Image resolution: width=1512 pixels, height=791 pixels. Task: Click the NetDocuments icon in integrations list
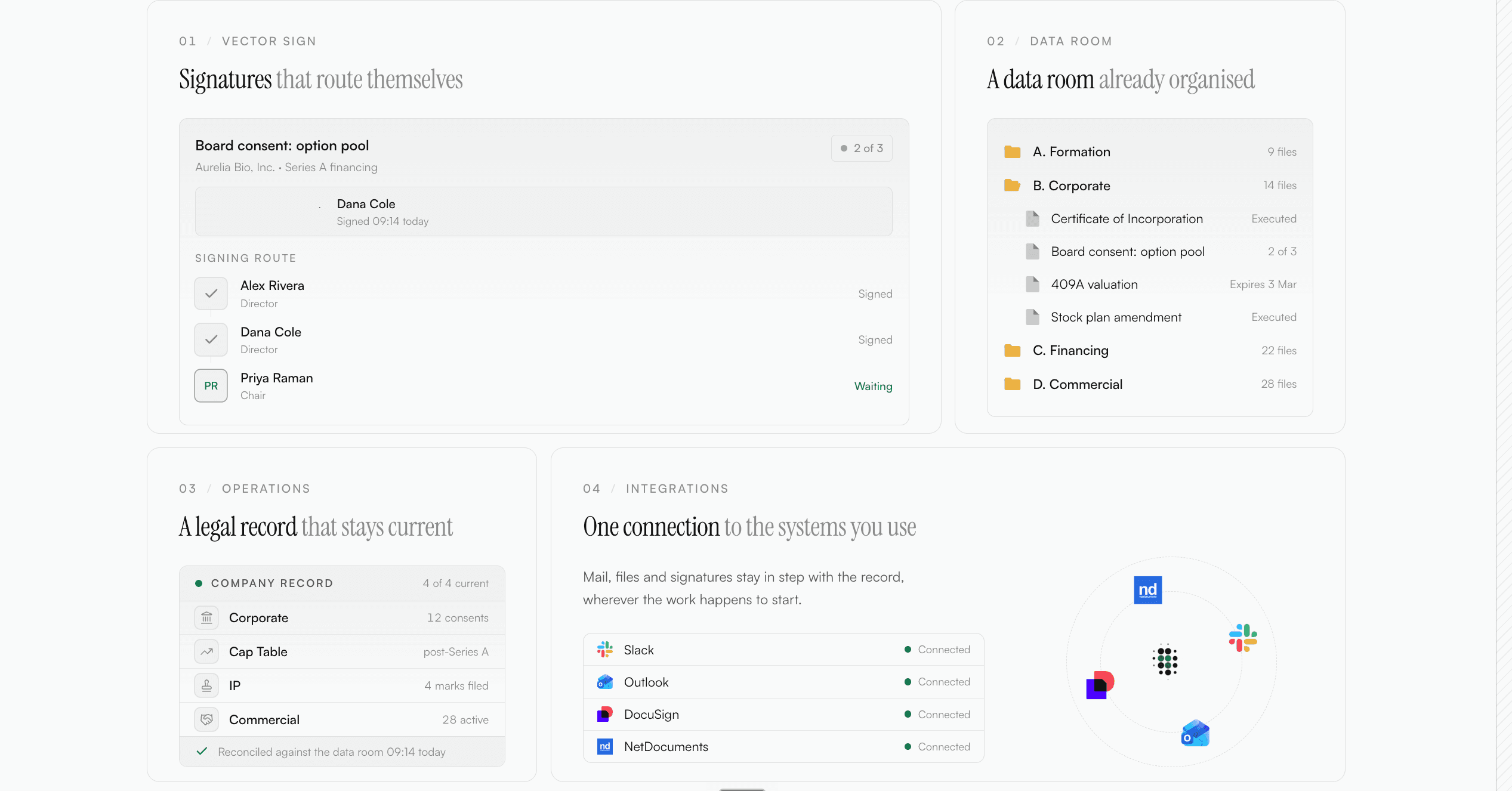[x=605, y=747]
